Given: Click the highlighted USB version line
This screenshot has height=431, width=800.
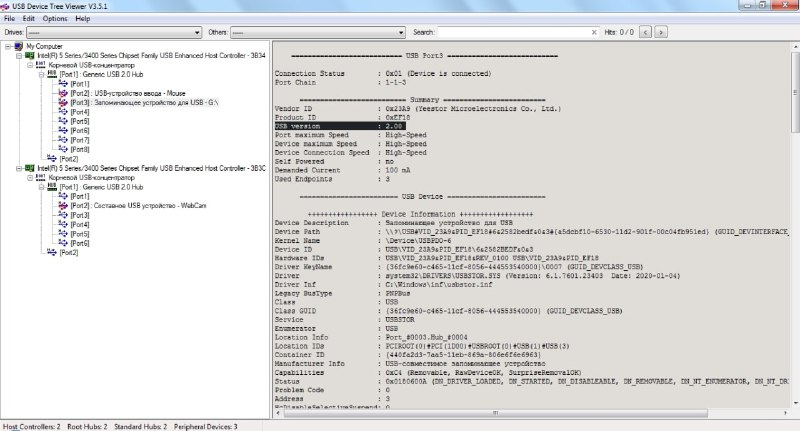Looking at the screenshot, I should (340, 126).
